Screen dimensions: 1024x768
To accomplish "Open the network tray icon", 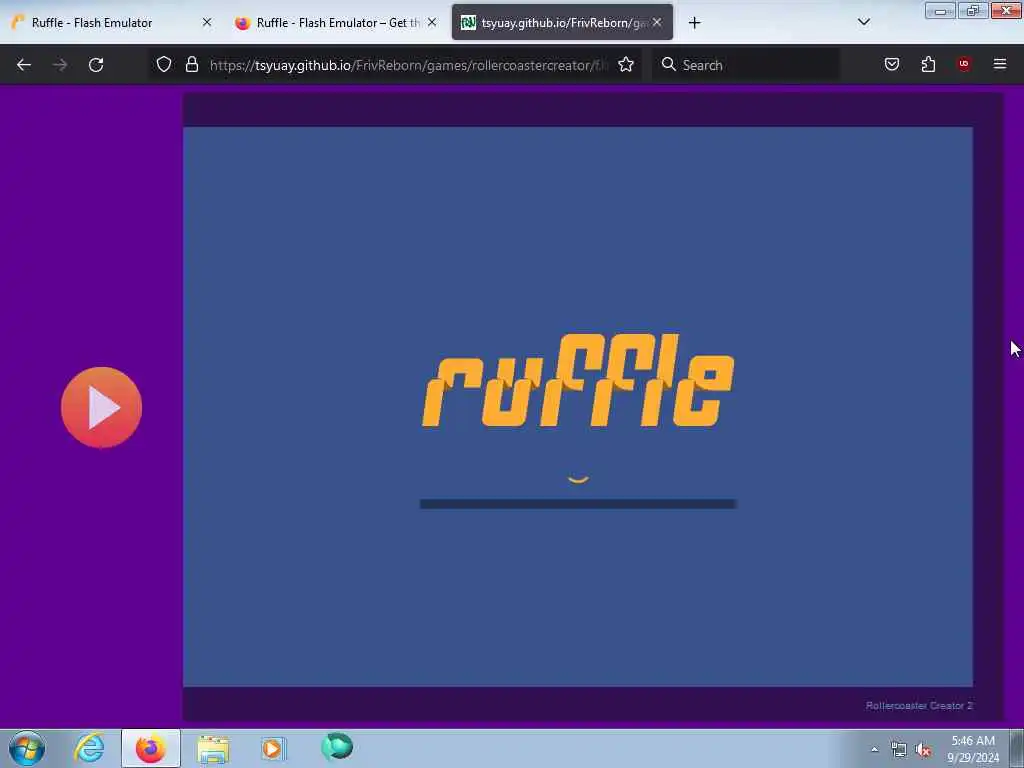I will [899, 750].
